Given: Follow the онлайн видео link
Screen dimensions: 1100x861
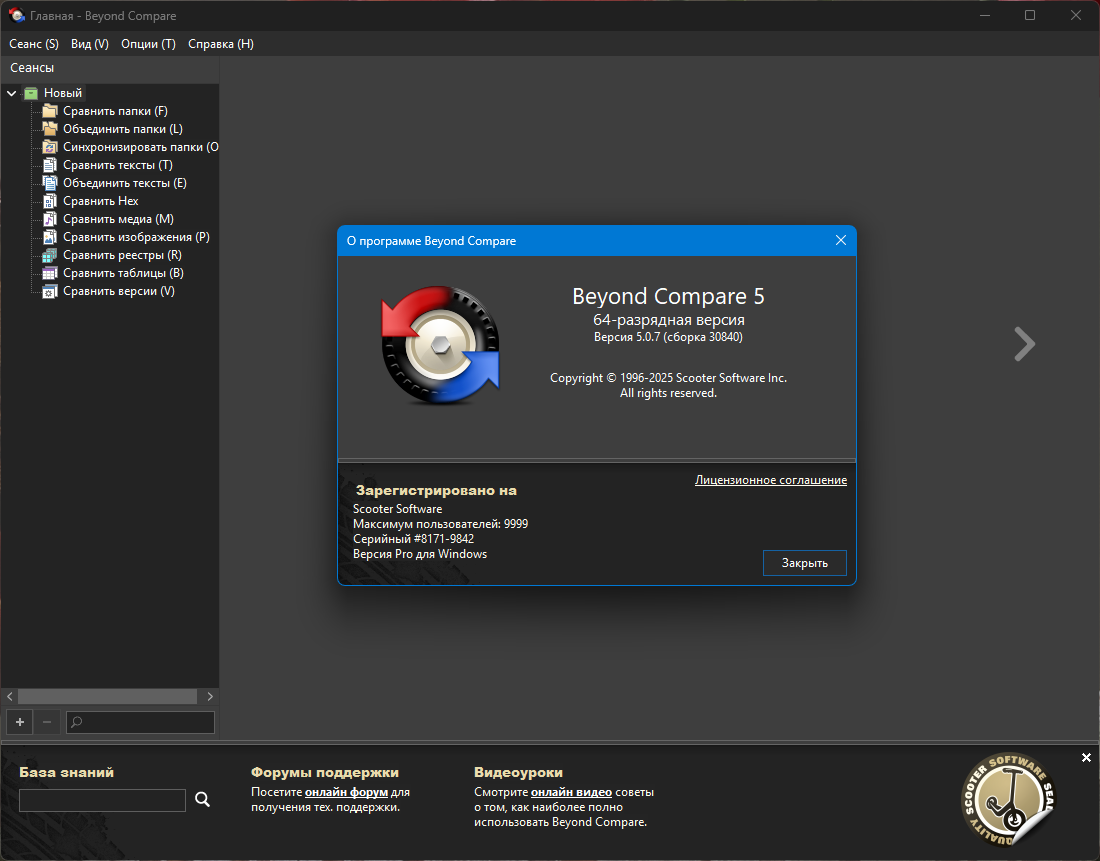Looking at the screenshot, I should (571, 792).
